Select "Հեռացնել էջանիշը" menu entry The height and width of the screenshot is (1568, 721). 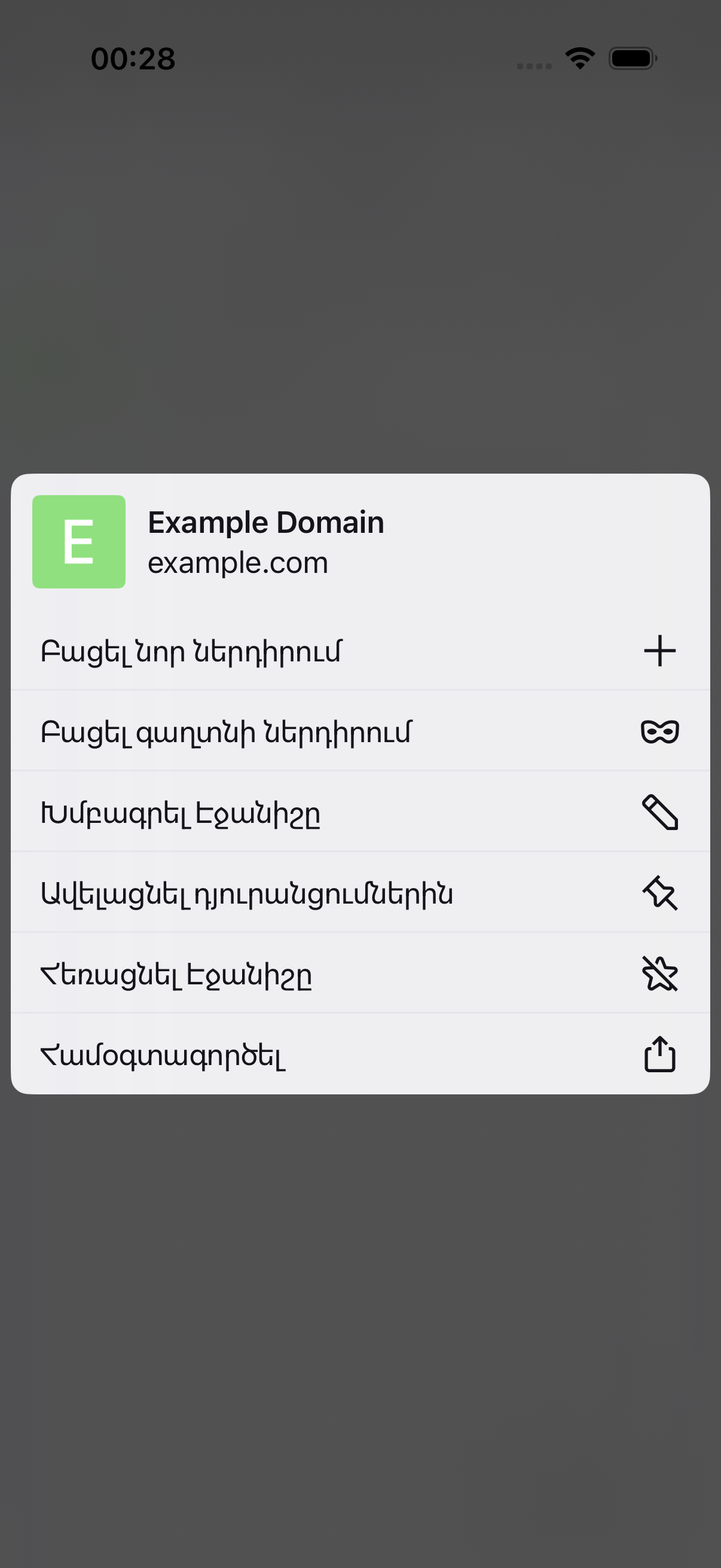360,974
